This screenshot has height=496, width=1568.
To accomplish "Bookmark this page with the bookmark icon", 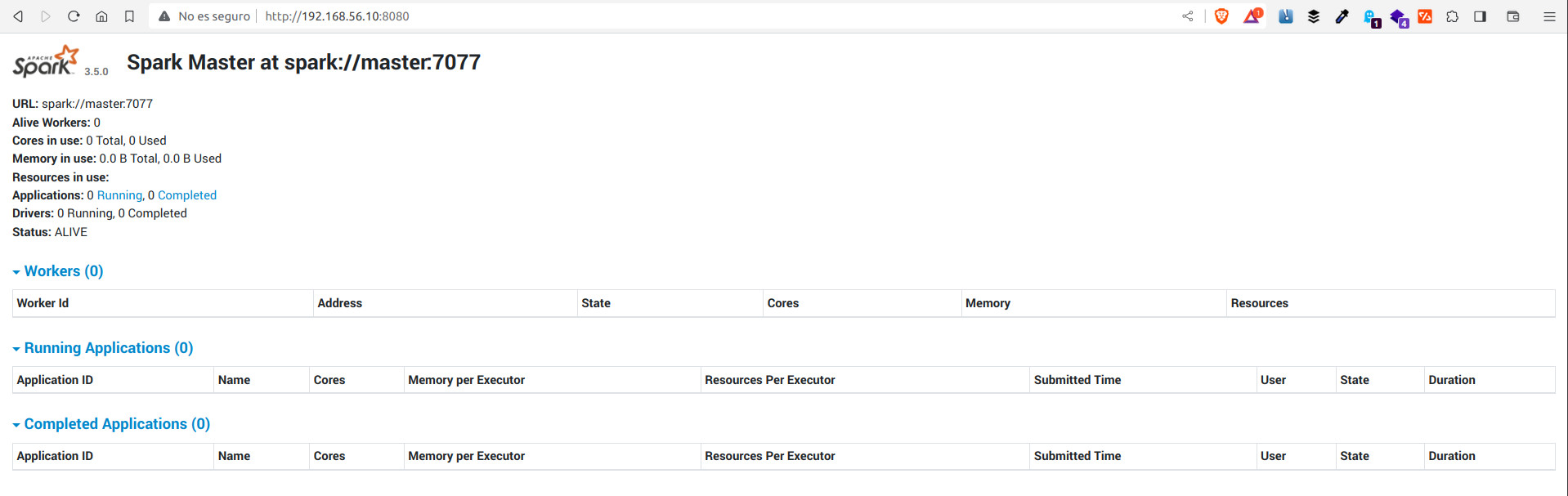I will point(129,16).
